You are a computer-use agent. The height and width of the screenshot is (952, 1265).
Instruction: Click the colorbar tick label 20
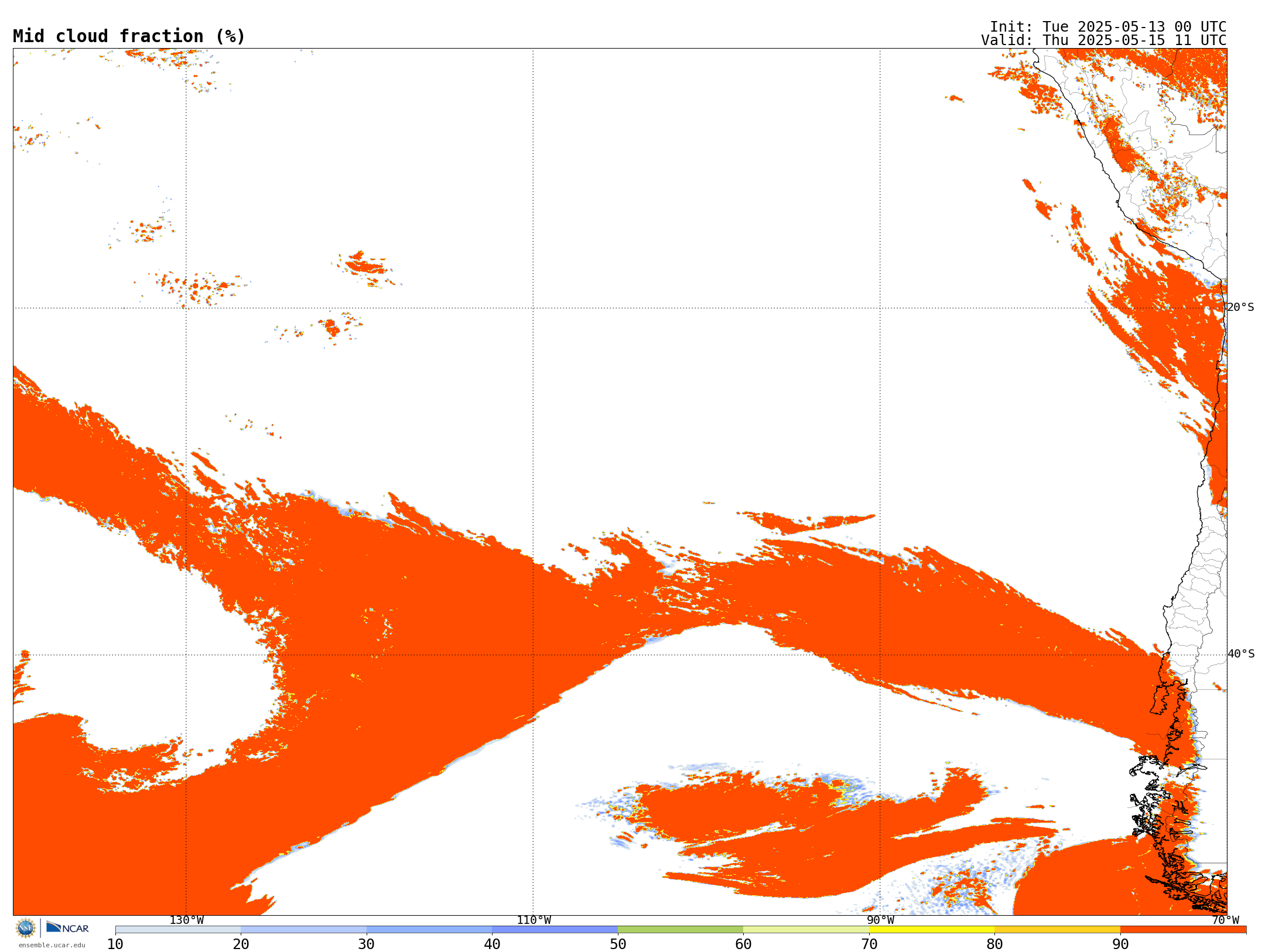[241, 944]
